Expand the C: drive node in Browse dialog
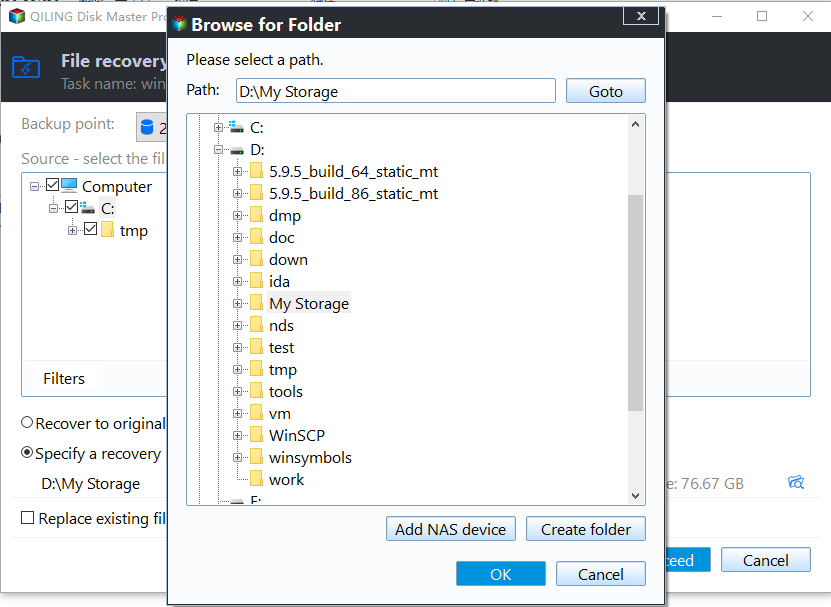This screenshot has height=607, width=831. (x=218, y=127)
